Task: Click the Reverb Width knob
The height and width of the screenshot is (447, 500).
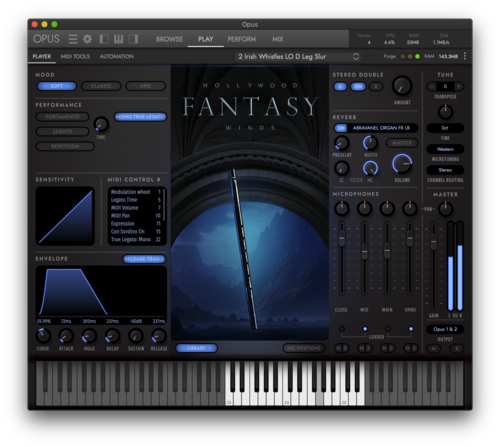Action: 370,143
